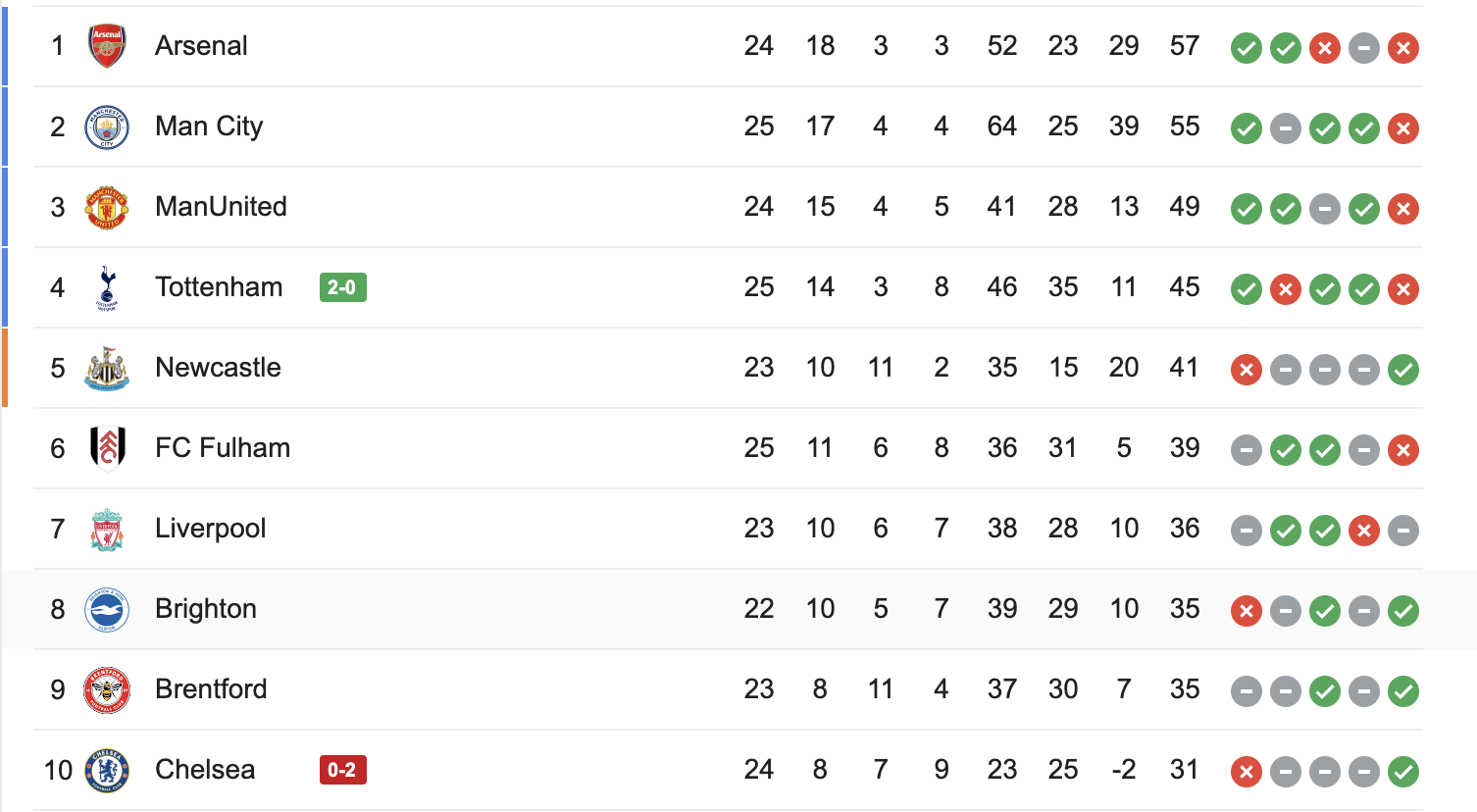Click the Liverpool club crest

(x=107, y=529)
